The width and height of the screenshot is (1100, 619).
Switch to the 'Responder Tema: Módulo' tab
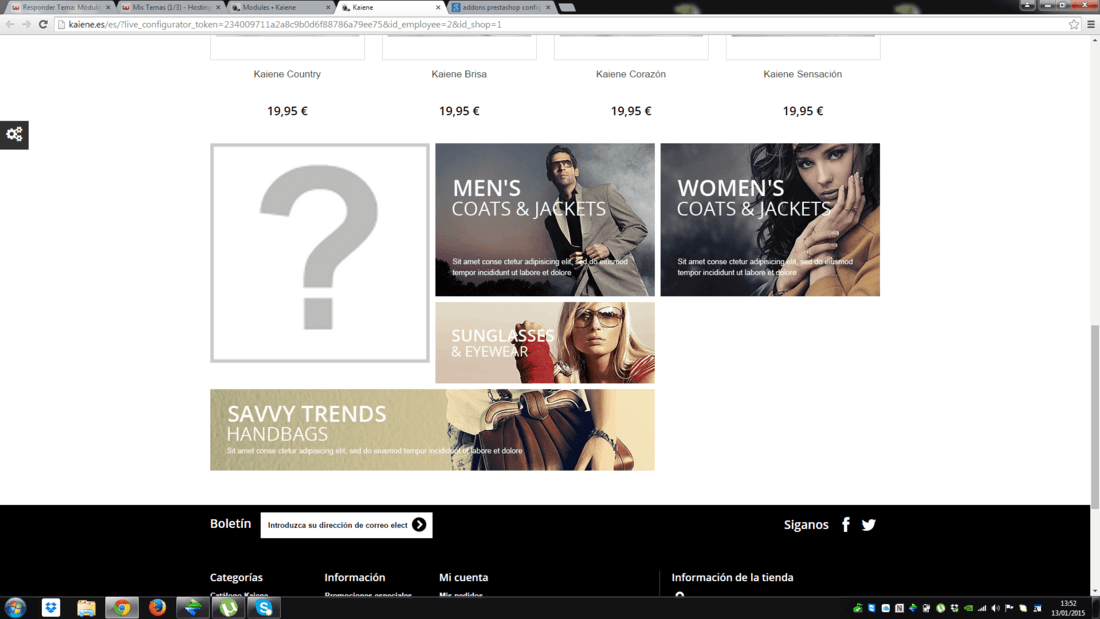(60, 7)
